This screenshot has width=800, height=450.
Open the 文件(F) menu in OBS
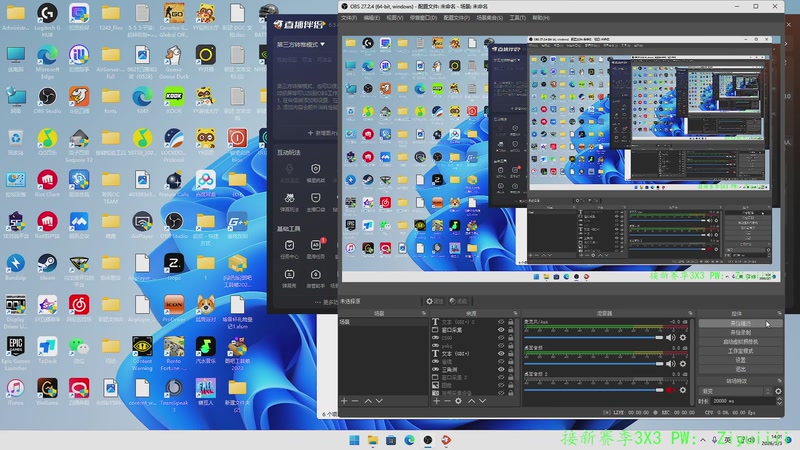point(349,18)
